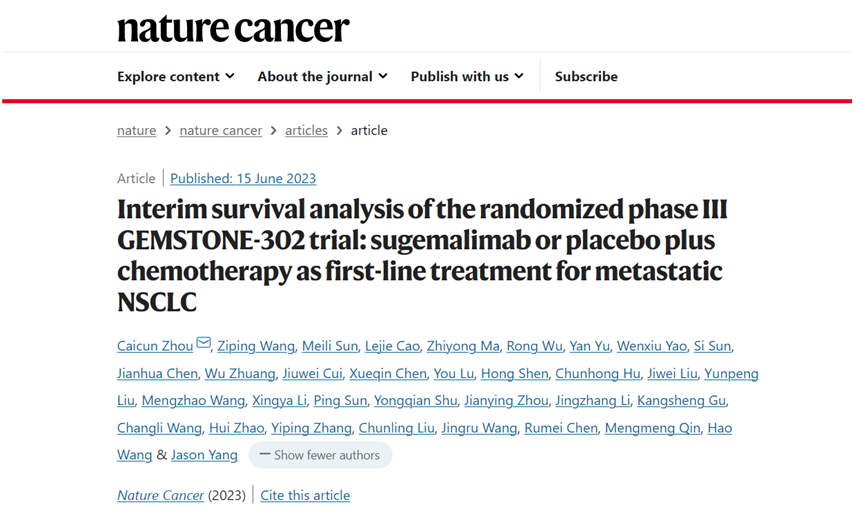This screenshot has height=527, width=856.
Task: Click the Nature Cancer journal link
Action: tap(160, 495)
